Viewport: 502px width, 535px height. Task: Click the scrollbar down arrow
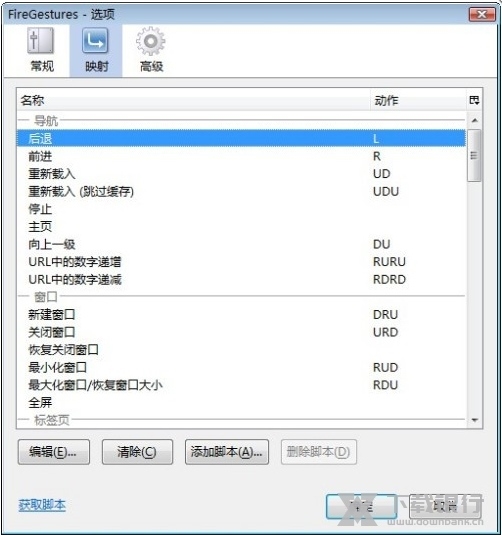474,420
